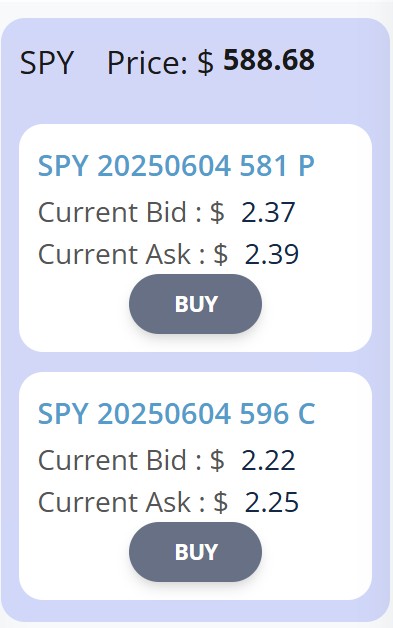Buy the SPY 581 put option

click(195, 304)
